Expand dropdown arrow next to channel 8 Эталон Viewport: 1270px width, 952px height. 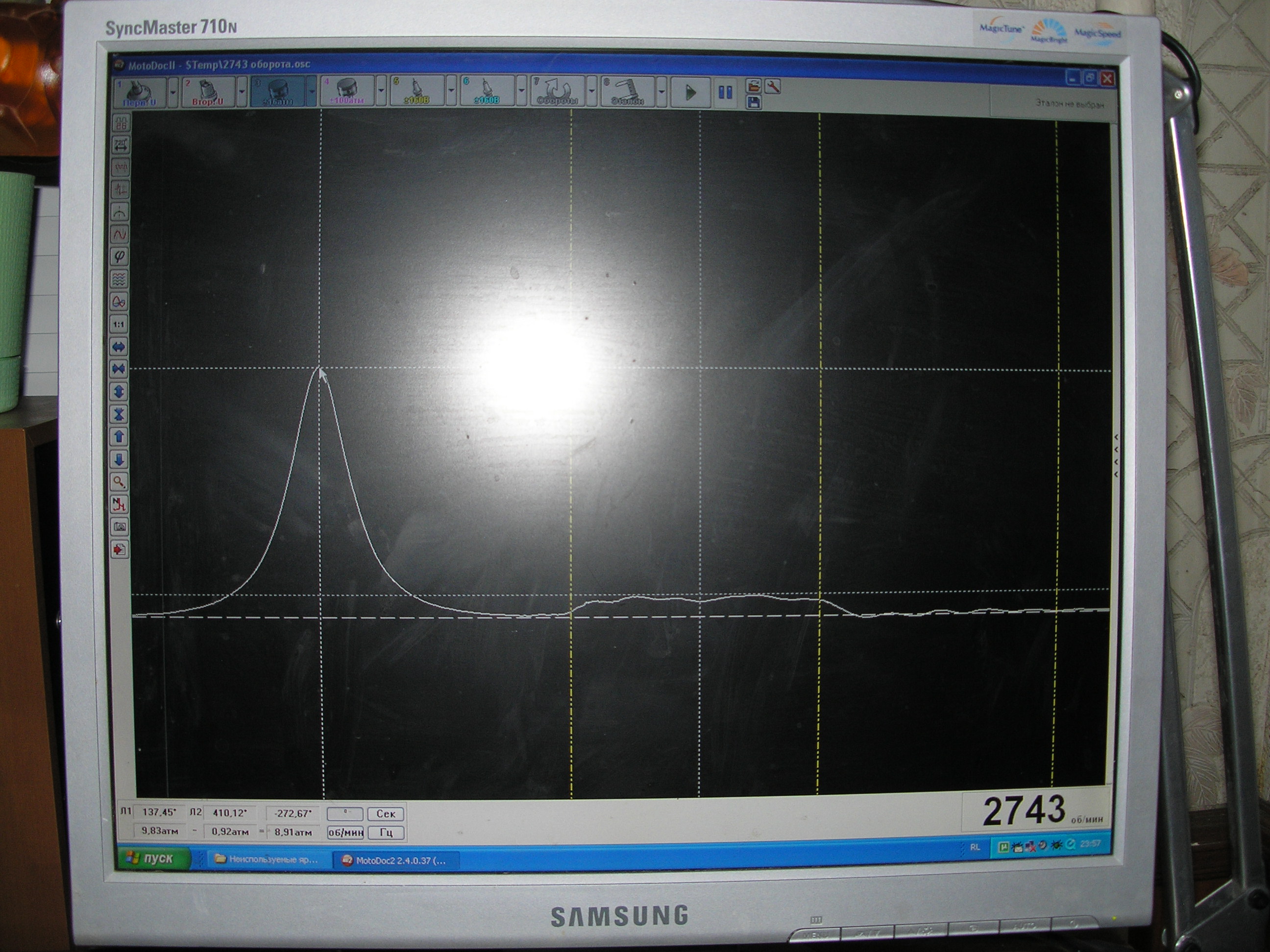pyautogui.click(x=661, y=92)
